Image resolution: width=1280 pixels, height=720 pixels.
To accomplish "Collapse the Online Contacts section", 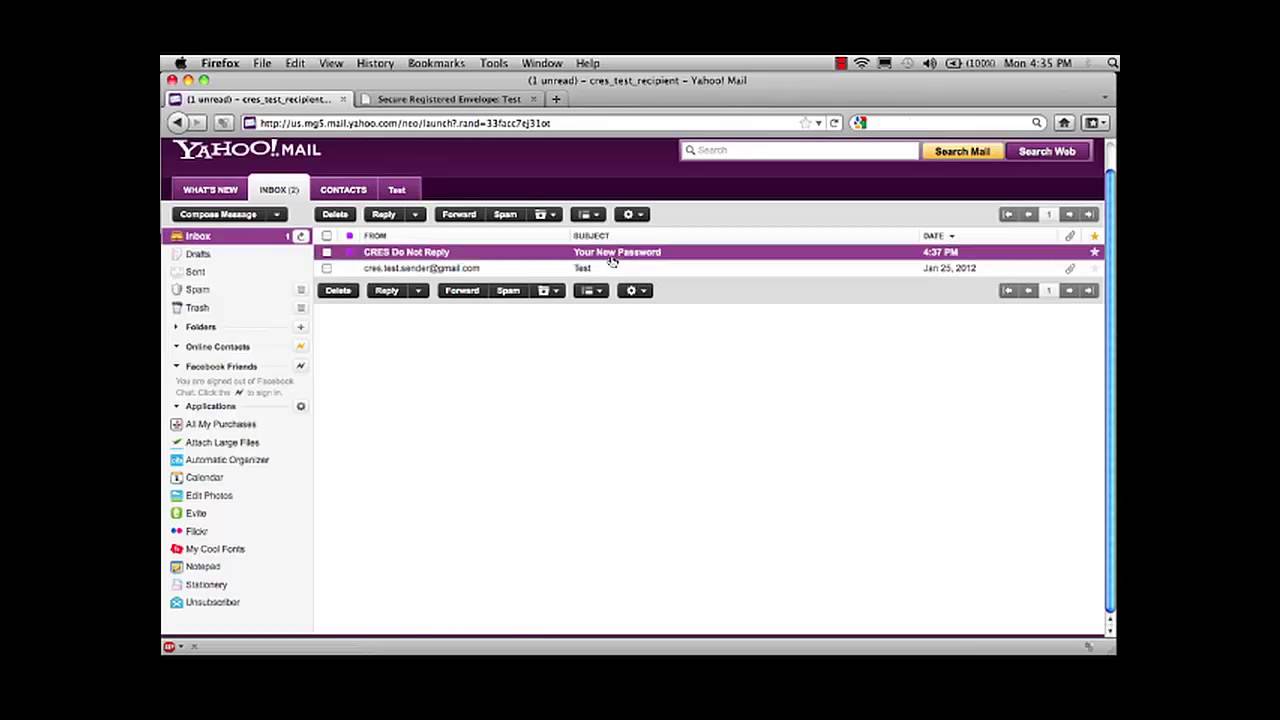I will (177, 347).
